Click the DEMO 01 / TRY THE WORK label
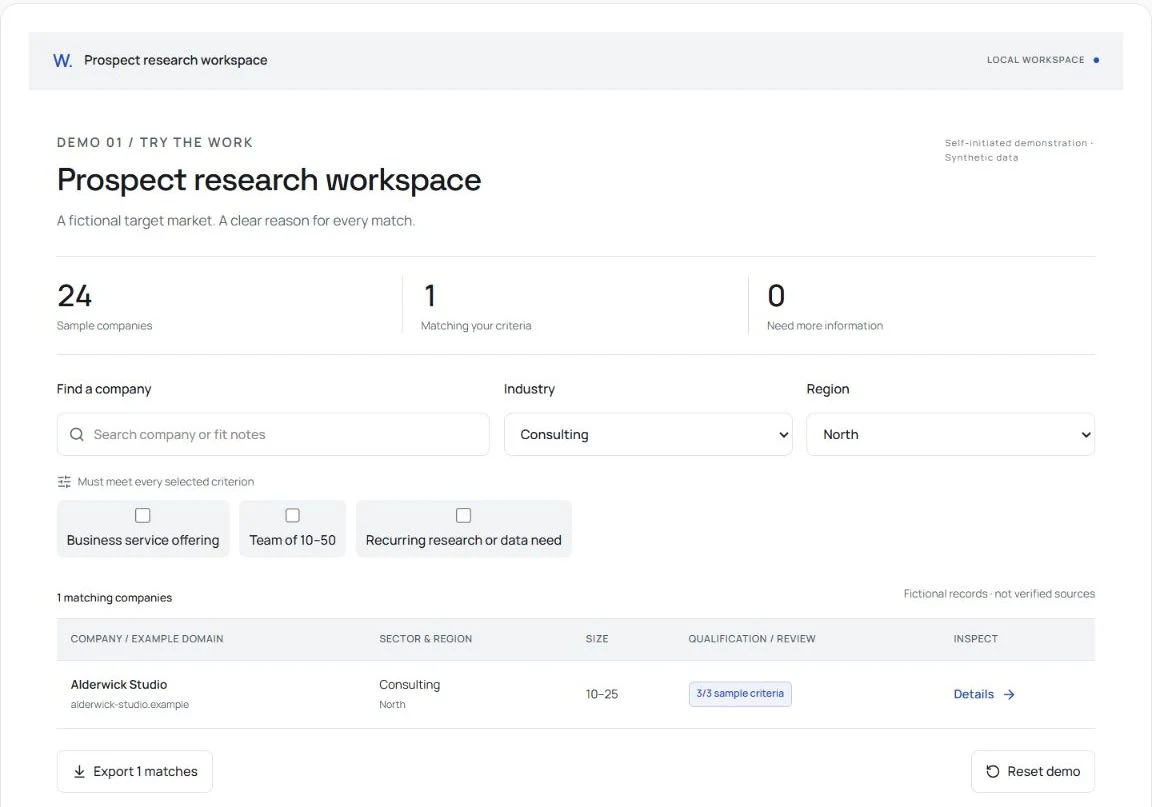The height and width of the screenshot is (807, 1152). [155, 143]
